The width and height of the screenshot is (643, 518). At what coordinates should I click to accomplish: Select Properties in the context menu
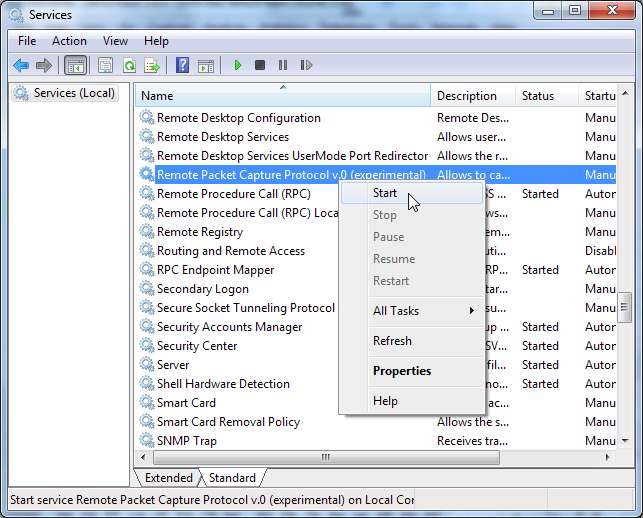point(402,371)
